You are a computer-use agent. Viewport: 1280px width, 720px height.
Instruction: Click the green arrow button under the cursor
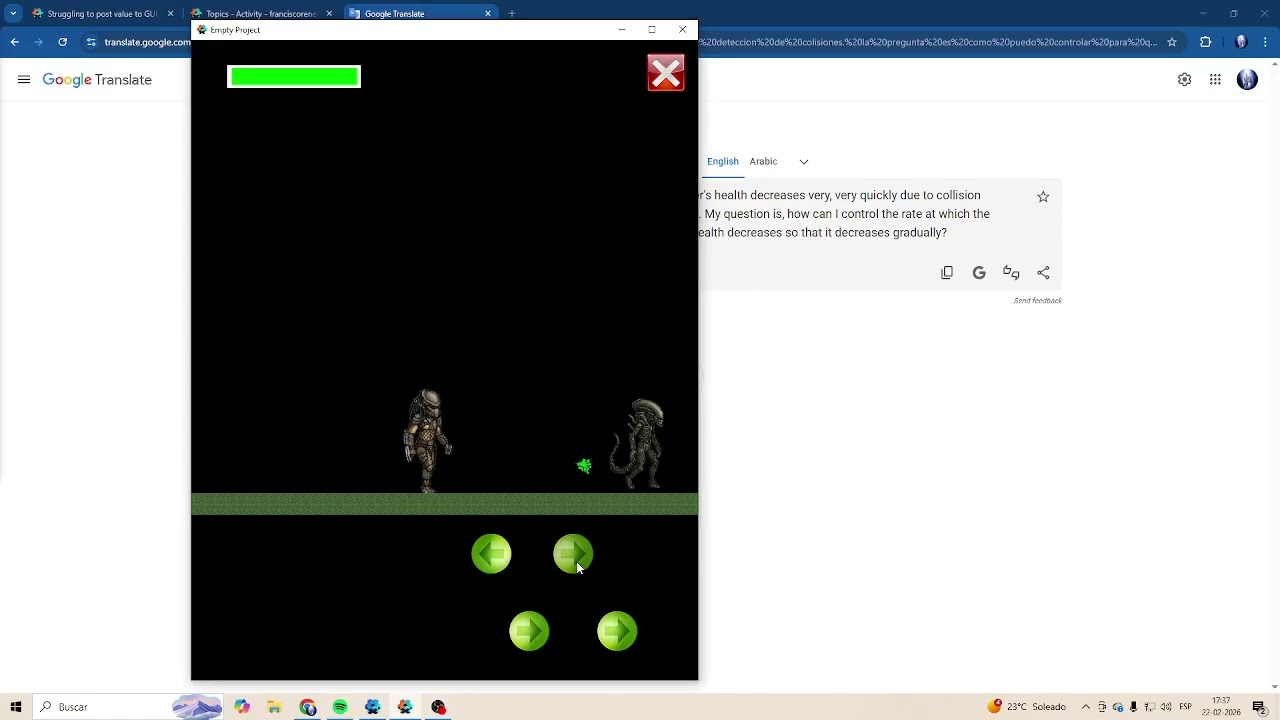[x=573, y=554]
